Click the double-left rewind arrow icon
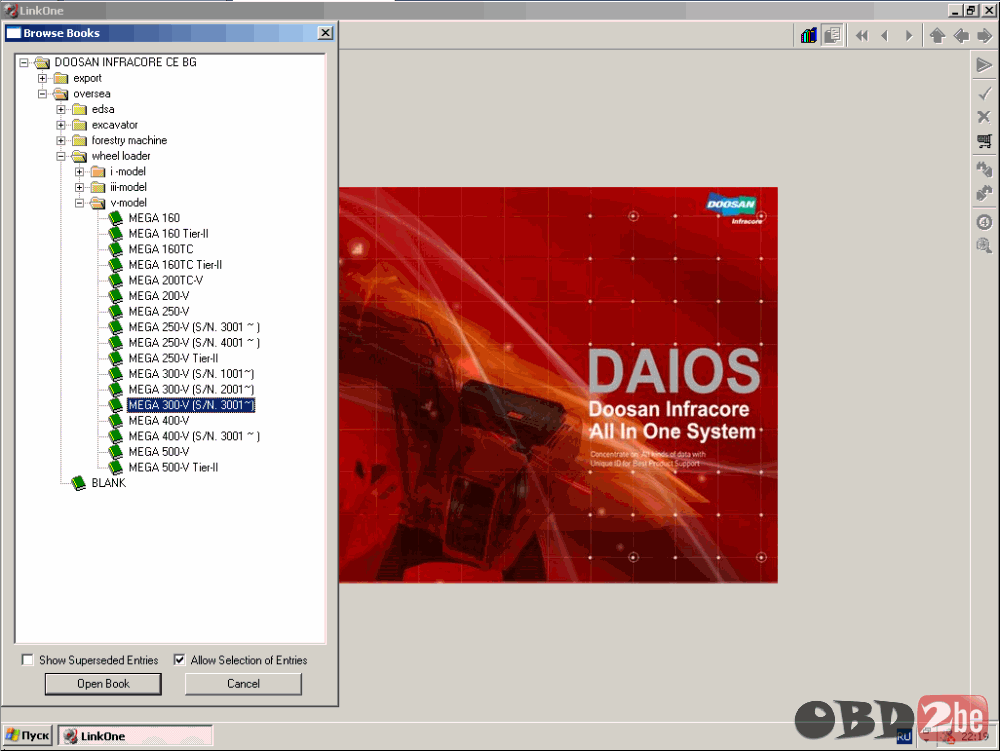 862,36
